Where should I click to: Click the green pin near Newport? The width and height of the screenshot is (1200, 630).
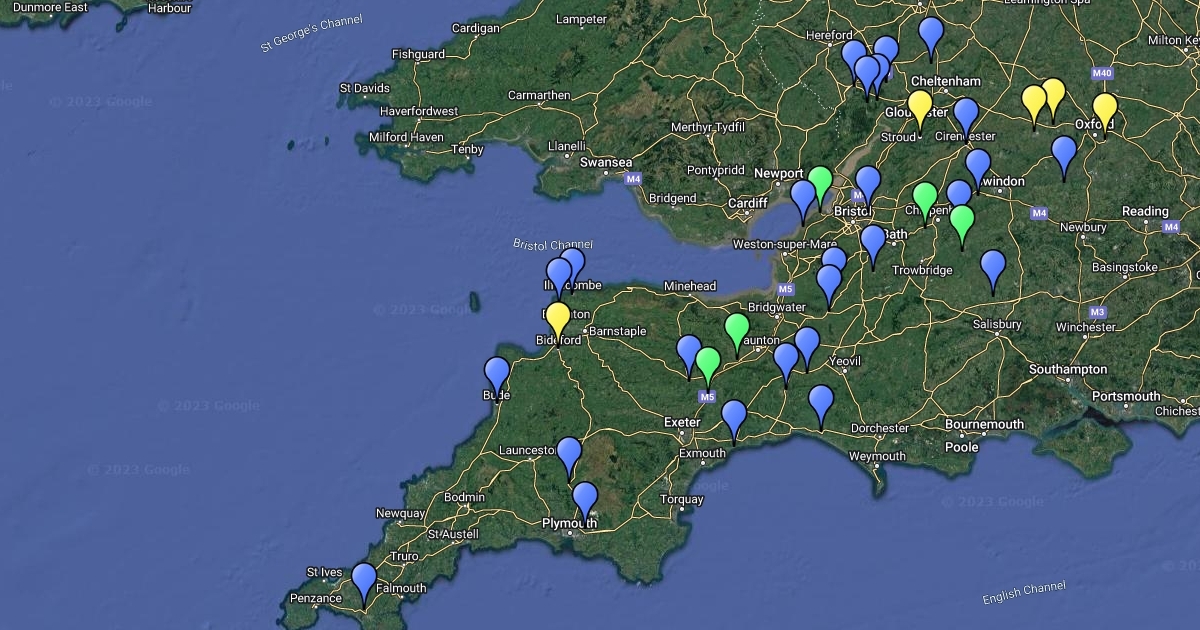coord(820,183)
